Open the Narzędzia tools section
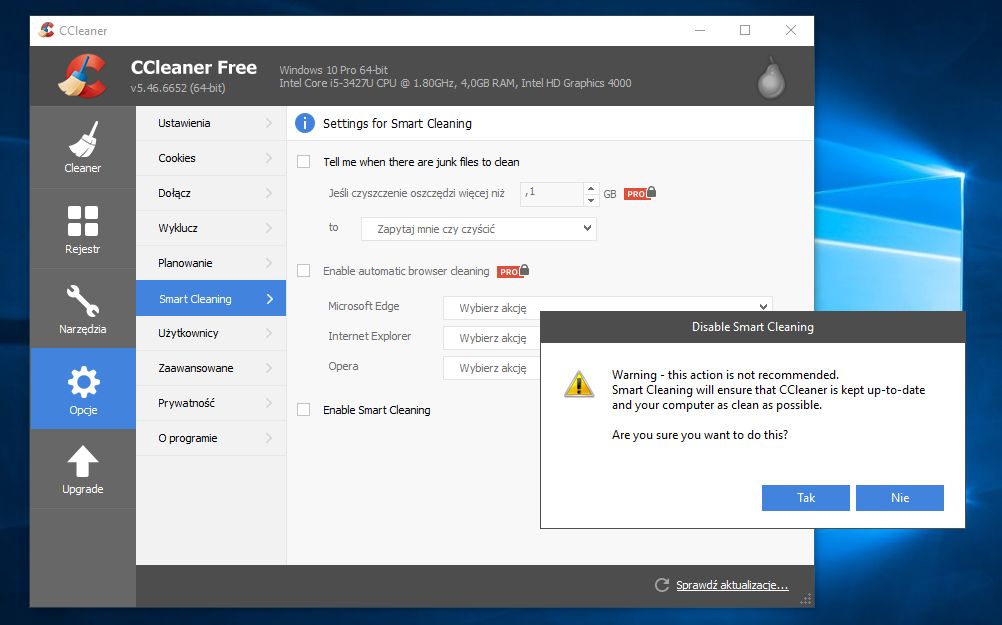 82,309
